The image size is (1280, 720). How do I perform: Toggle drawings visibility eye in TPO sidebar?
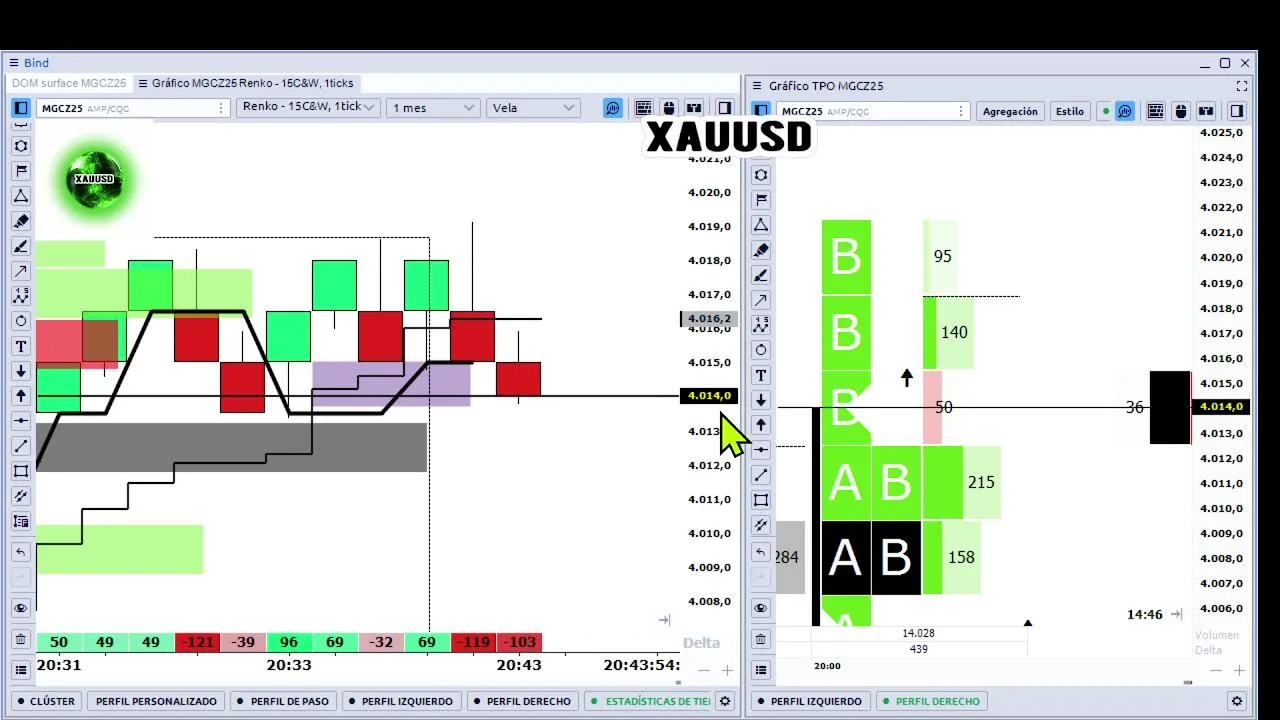[x=761, y=608]
